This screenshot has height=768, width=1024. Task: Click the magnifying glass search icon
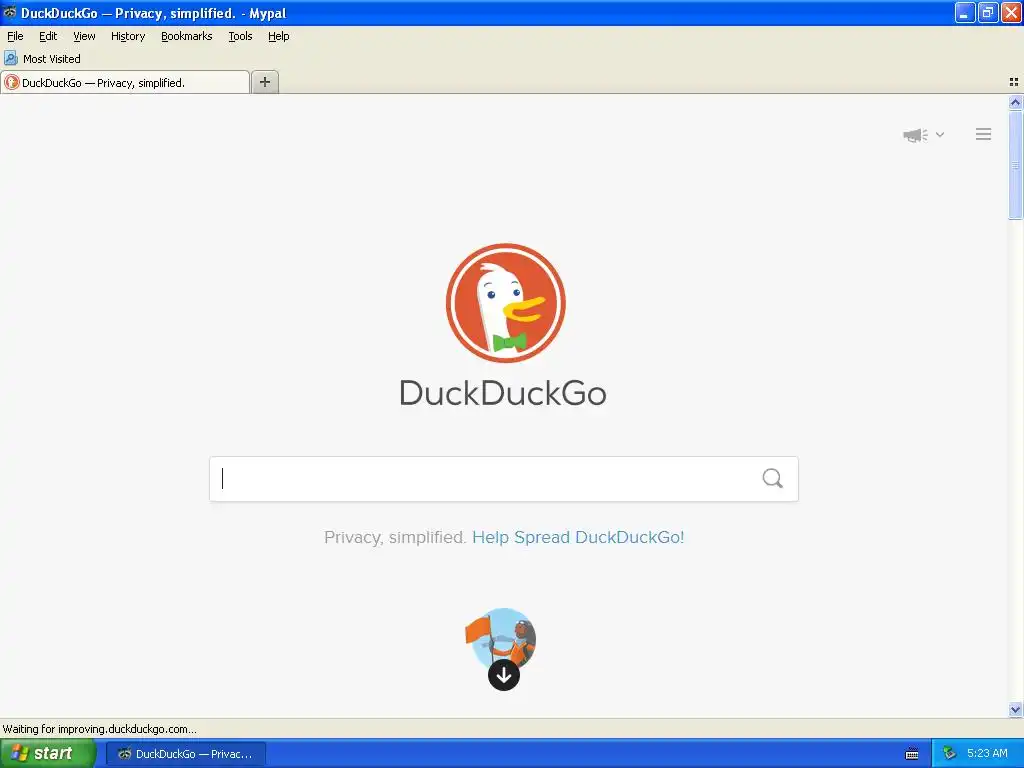[772, 479]
